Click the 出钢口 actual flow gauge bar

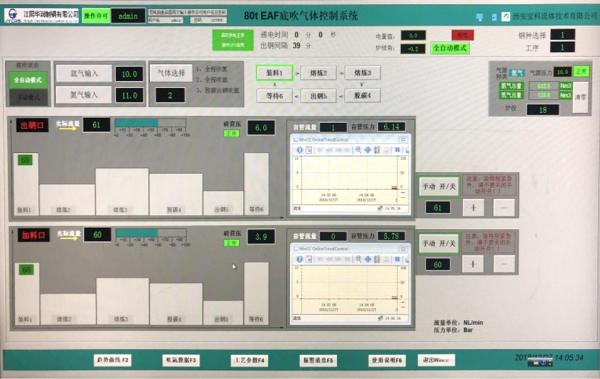[x=150, y=123]
